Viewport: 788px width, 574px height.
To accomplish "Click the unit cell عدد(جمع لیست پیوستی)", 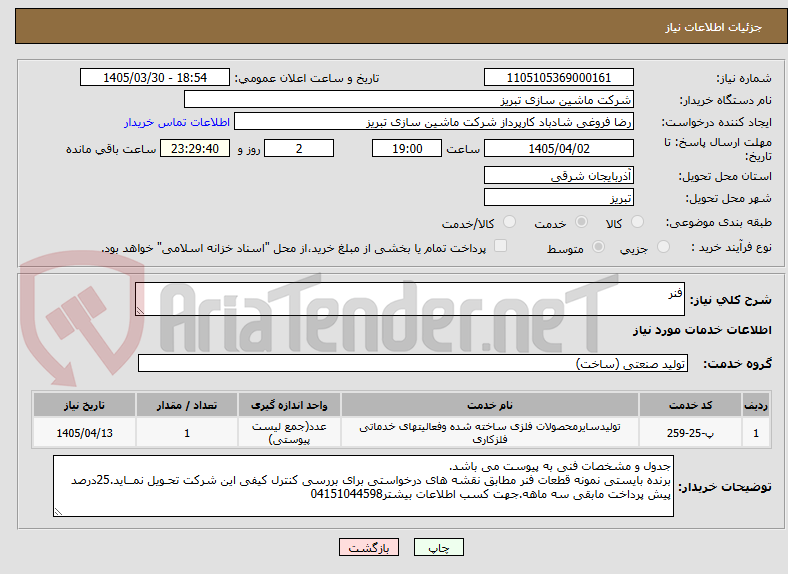I will pyautogui.click(x=289, y=433).
